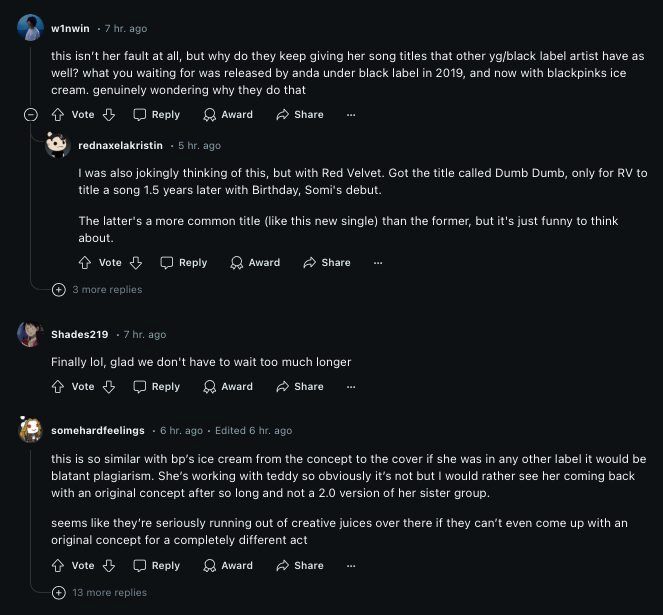This screenshot has width=663, height=615.
Task: Expand 13 more replies
Action: point(109,593)
